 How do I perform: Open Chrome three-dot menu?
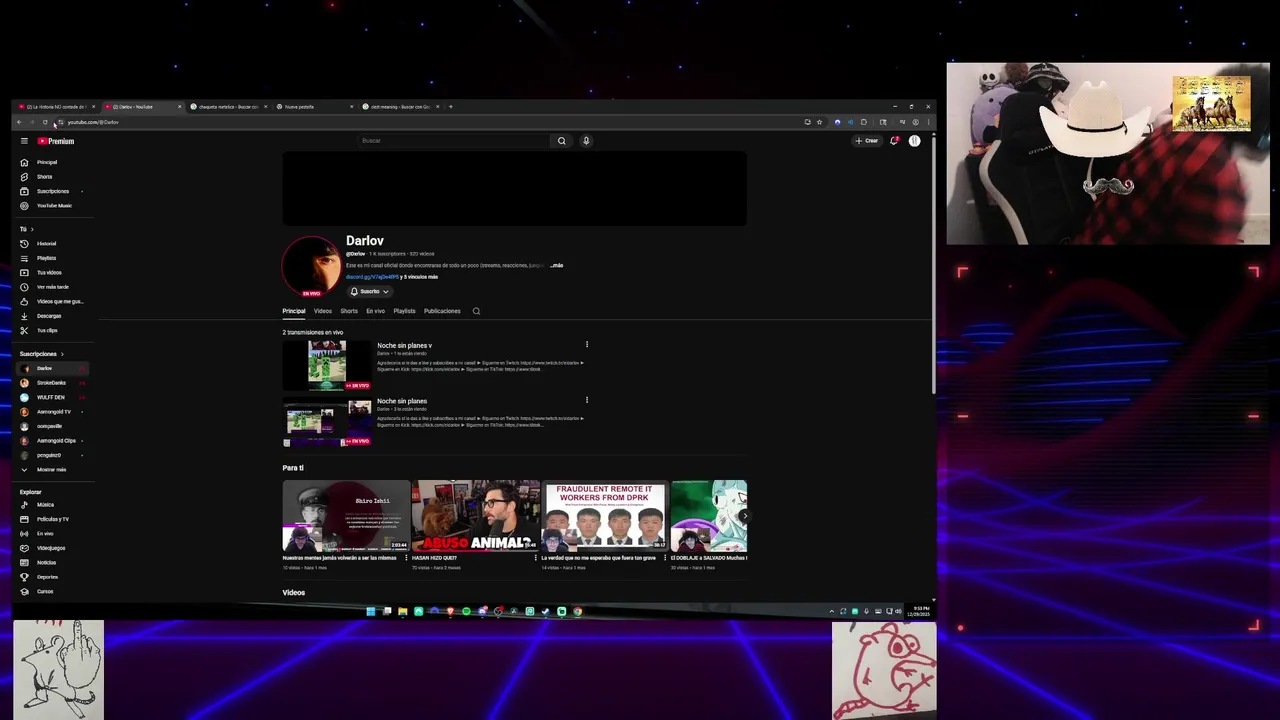click(x=929, y=122)
